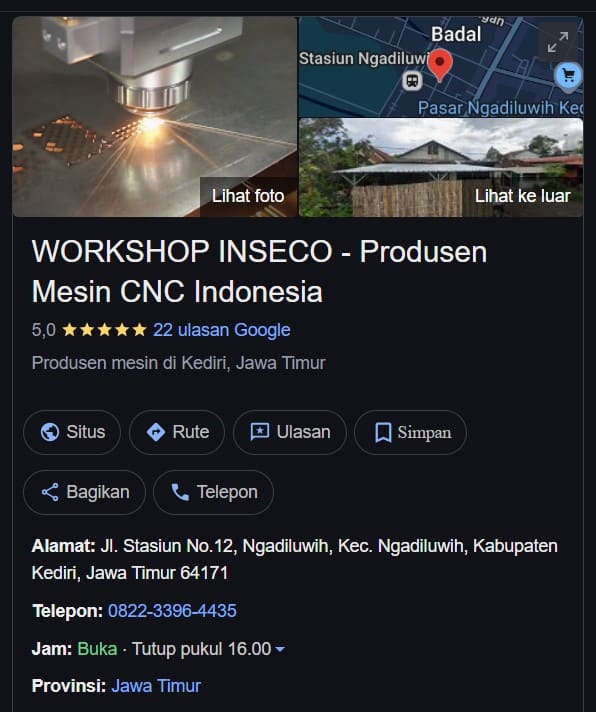This screenshot has height=712, width=596.
Task: Click the star review icon beside Ulasan
Action: click(260, 432)
